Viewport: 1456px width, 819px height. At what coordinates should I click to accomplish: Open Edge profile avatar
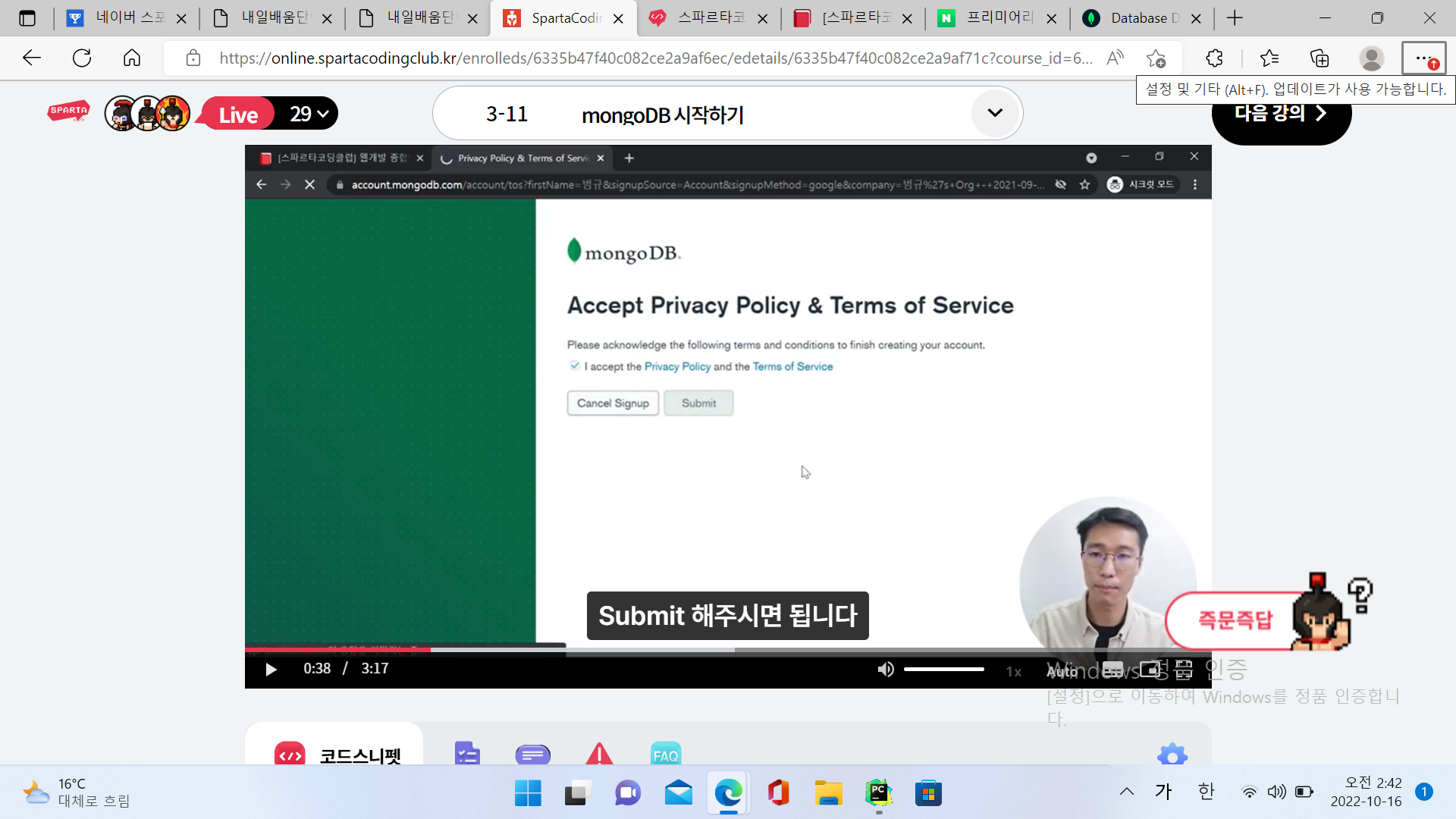1371,58
